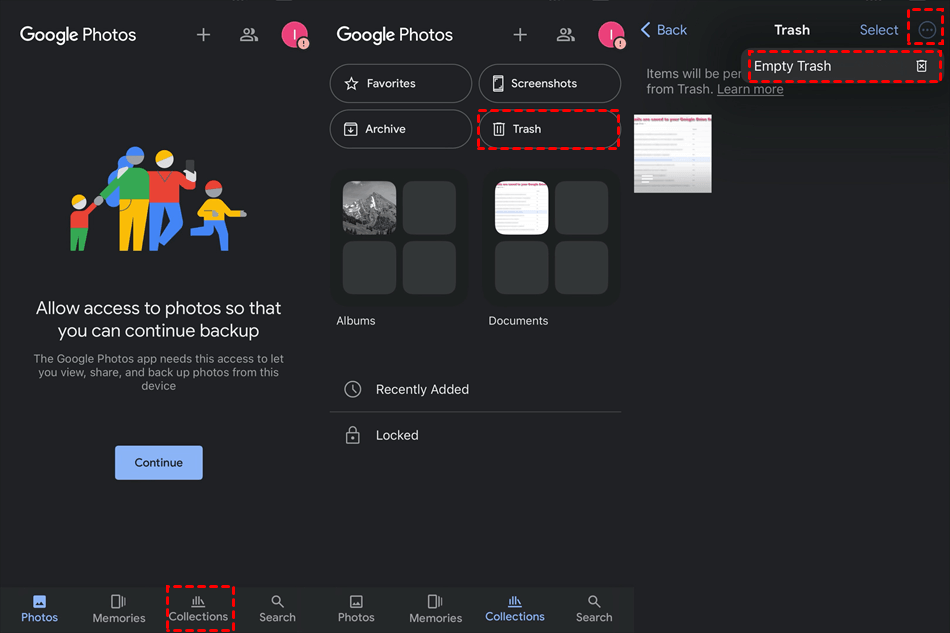Open sharing people icon on first screen
This screenshot has width=950, height=633.
tap(249, 35)
